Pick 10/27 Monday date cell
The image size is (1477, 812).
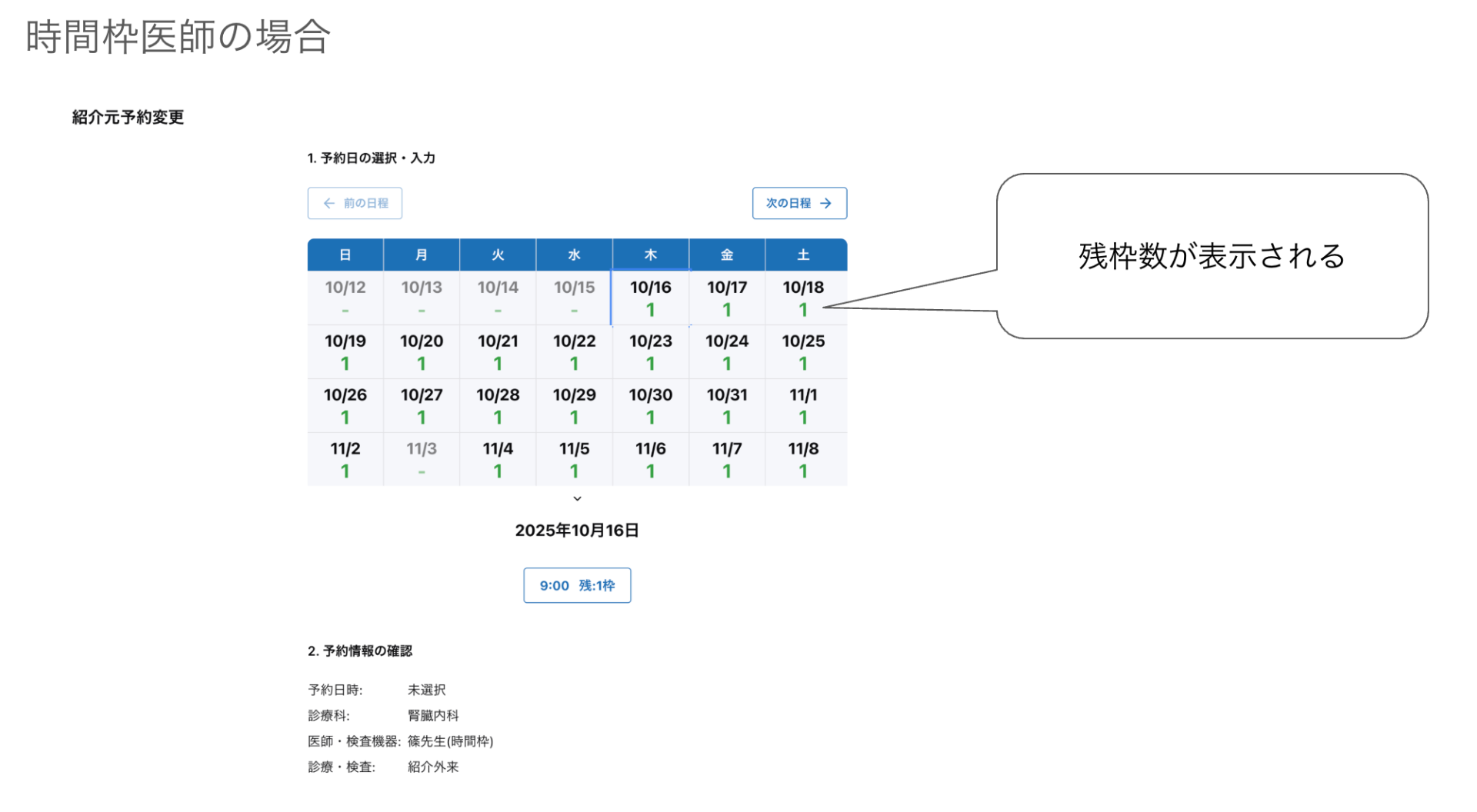421,405
